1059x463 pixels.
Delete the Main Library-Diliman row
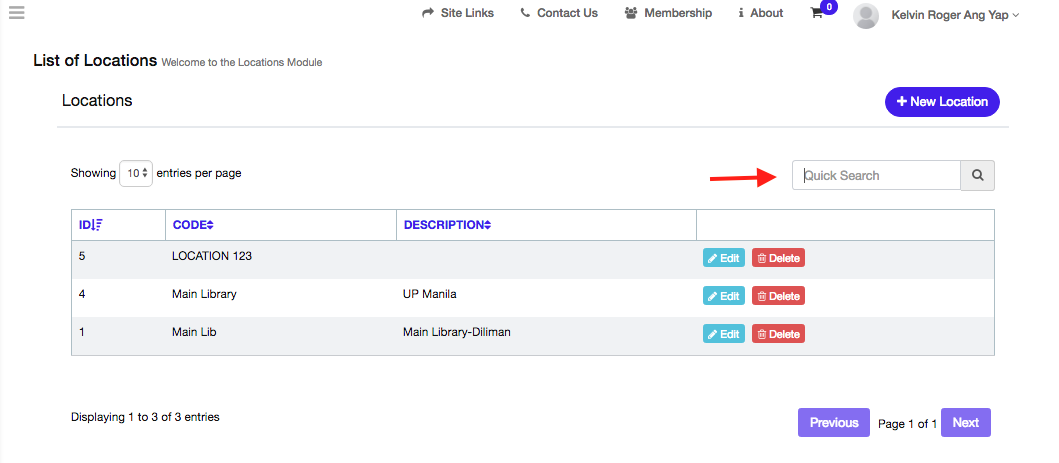click(x=778, y=334)
